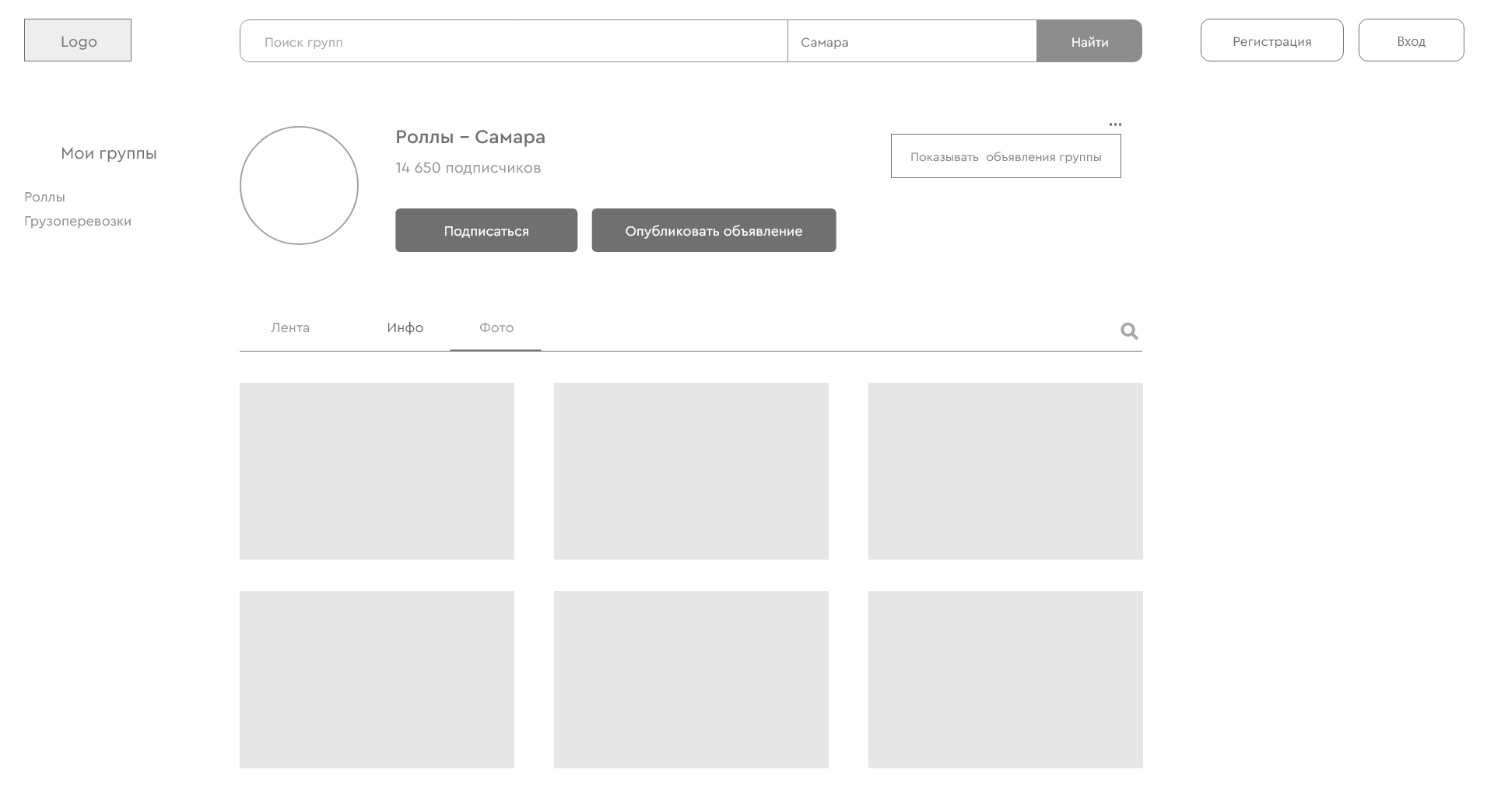This screenshot has height=812, width=1494.
Task: Focus the 'Поиск групп' search field
Action: pos(514,41)
